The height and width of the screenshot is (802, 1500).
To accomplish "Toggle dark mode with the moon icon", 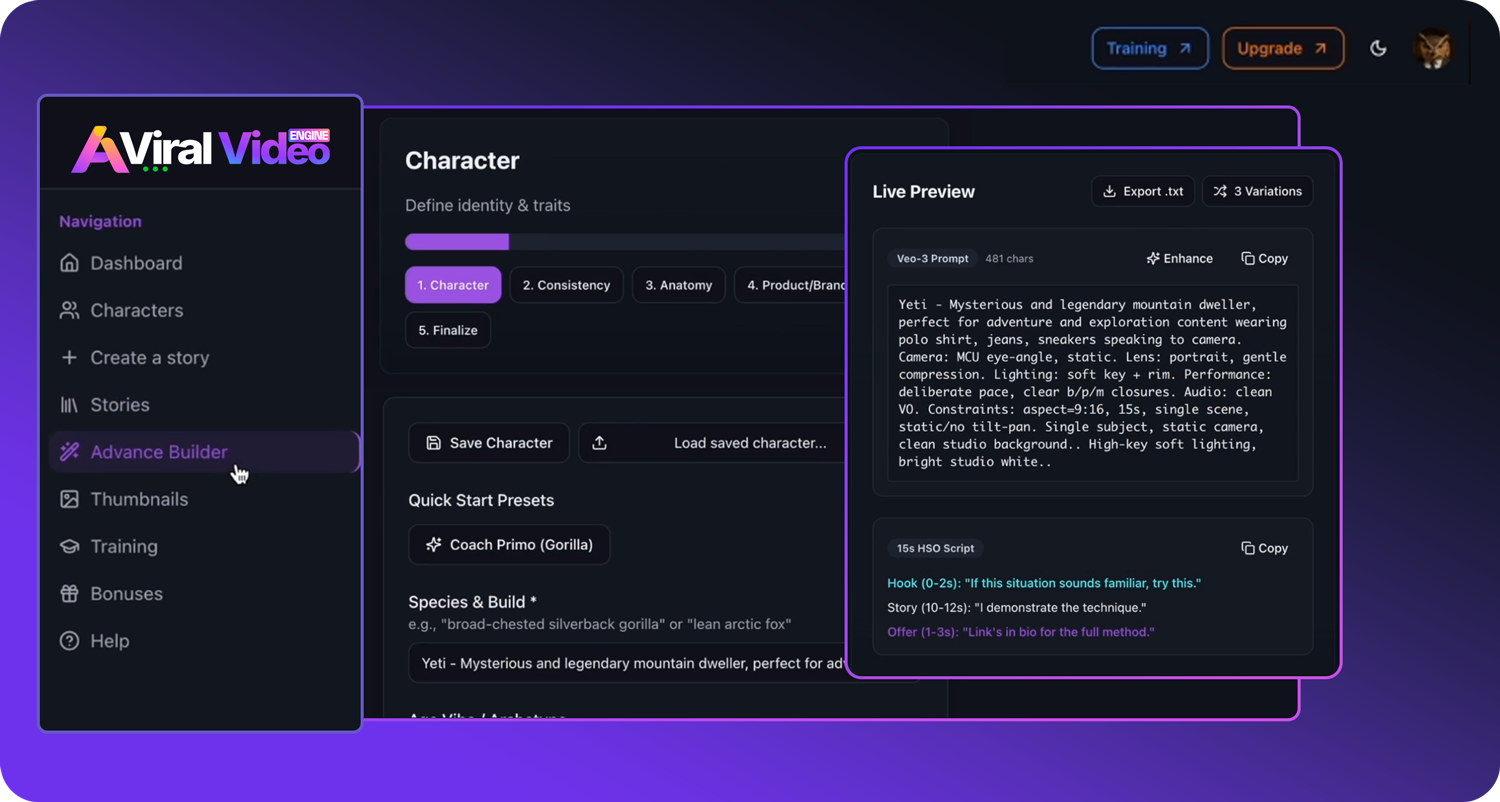I will pos(1378,48).
